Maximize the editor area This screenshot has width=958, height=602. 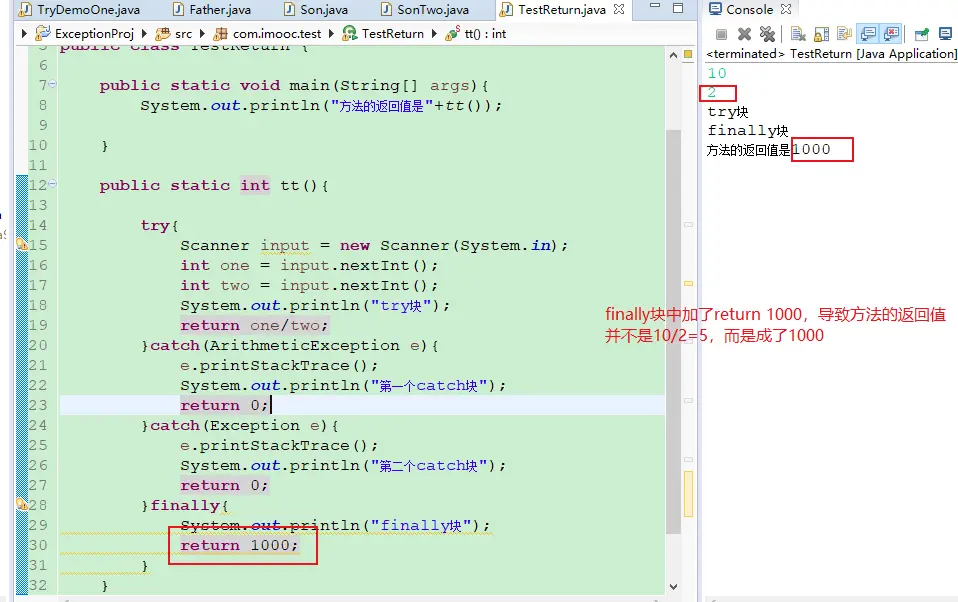point(678,8)
